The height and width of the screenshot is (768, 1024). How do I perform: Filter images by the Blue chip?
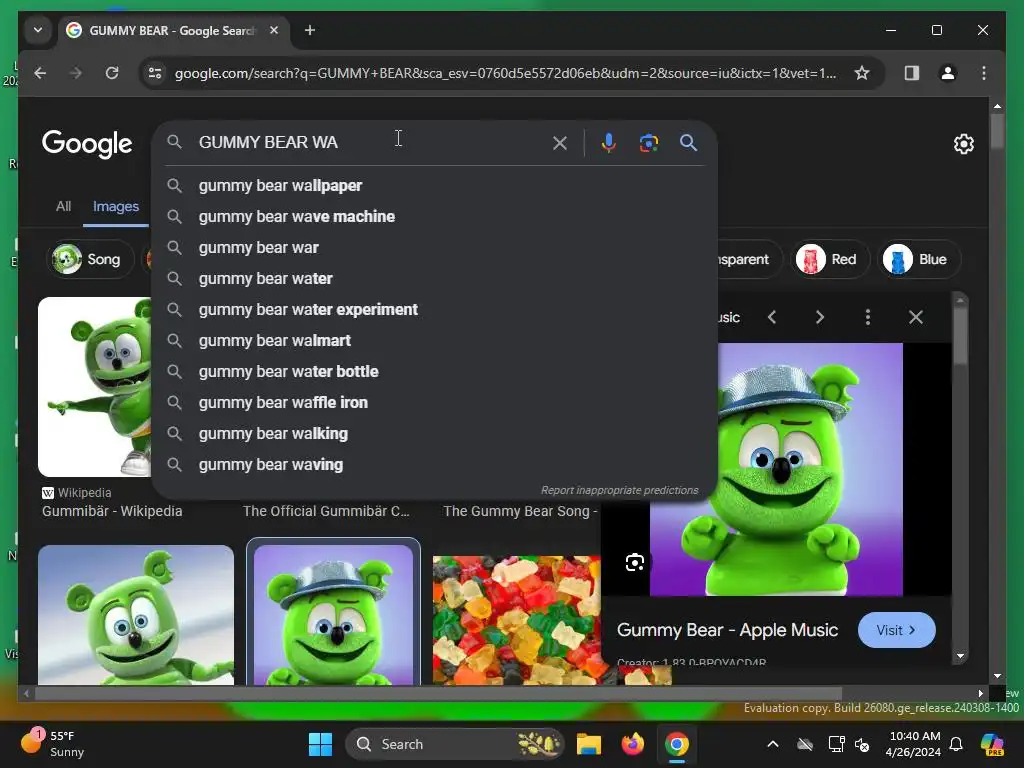pos(919,259)
